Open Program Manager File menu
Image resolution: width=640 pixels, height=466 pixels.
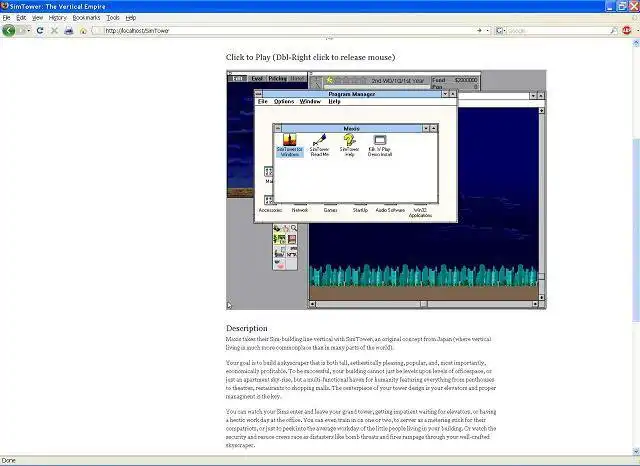tap(263, 102)
